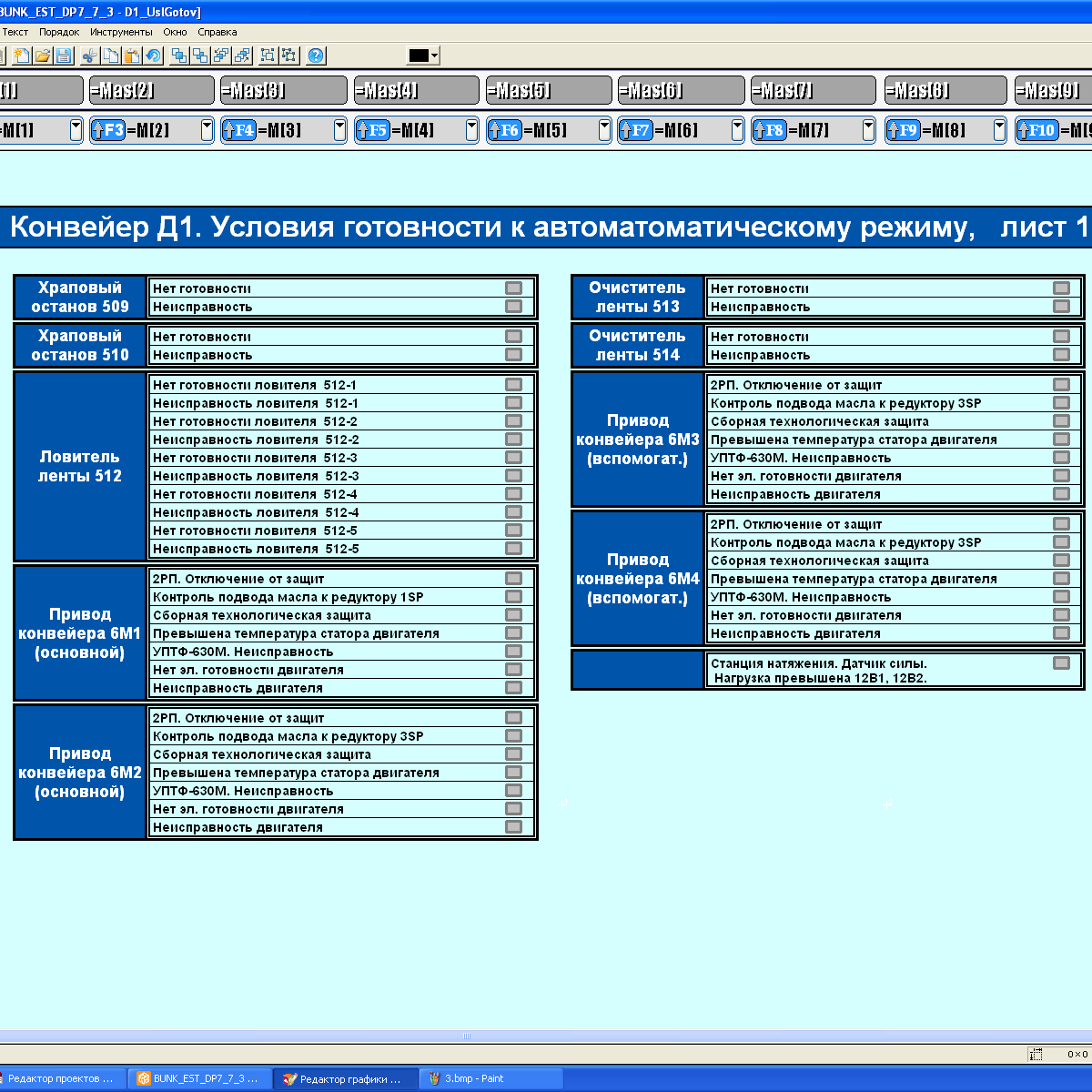
Task: Click the blue Help question mark icon
Action: point(316,56)
